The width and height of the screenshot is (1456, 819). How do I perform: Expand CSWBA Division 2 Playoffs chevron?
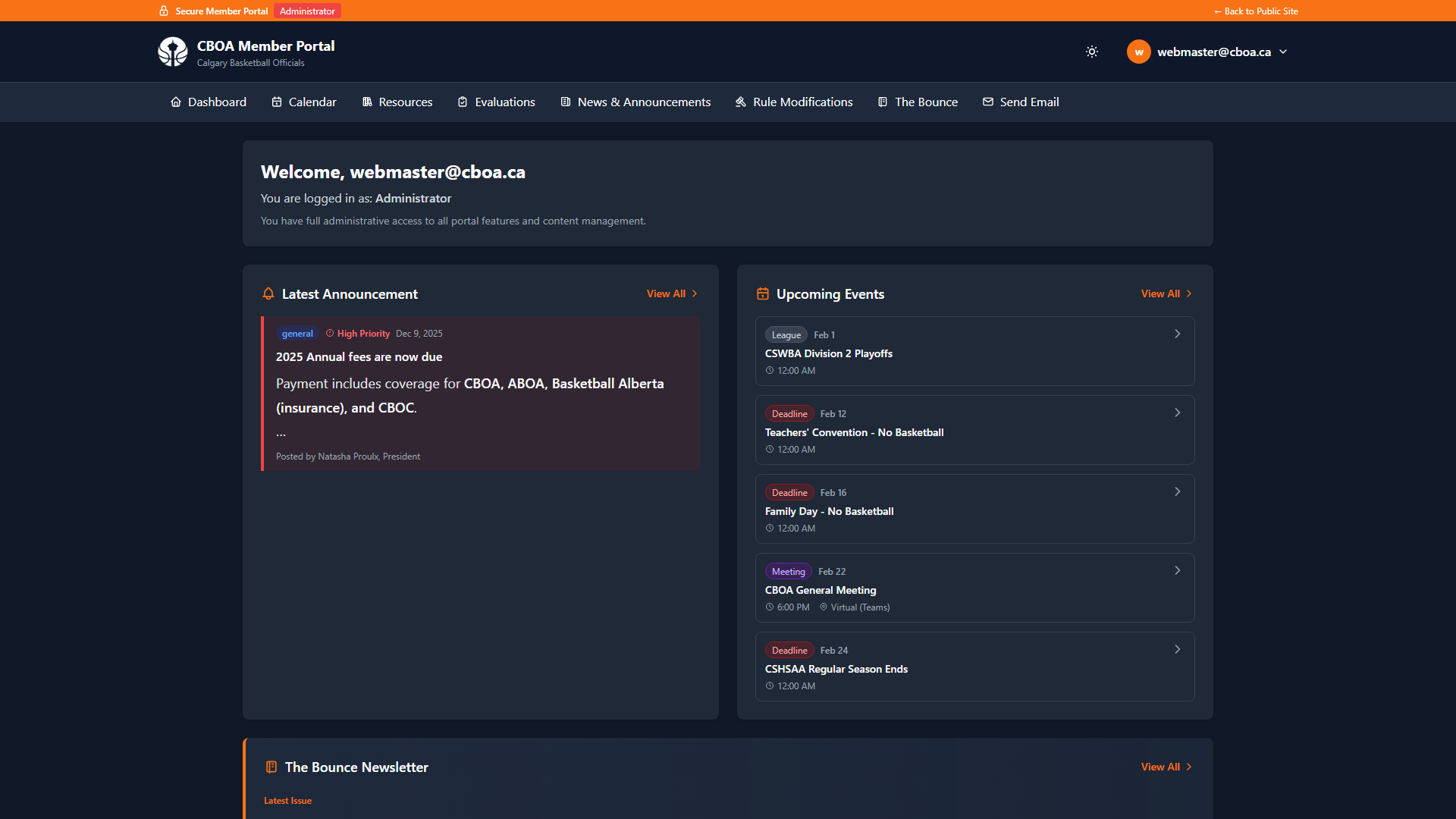pos(1177,334)
